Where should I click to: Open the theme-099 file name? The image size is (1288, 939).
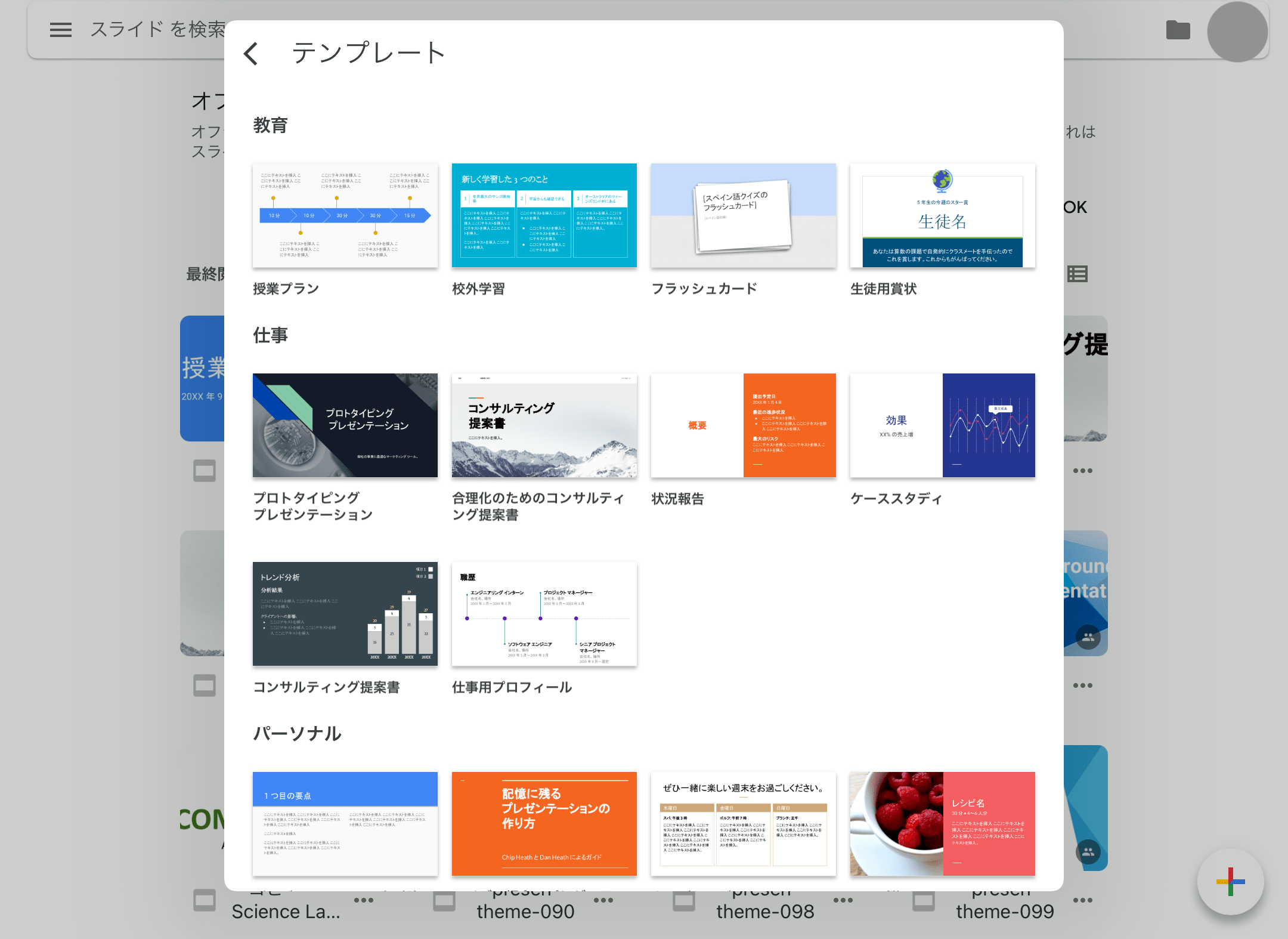[x=1005, y=912]
